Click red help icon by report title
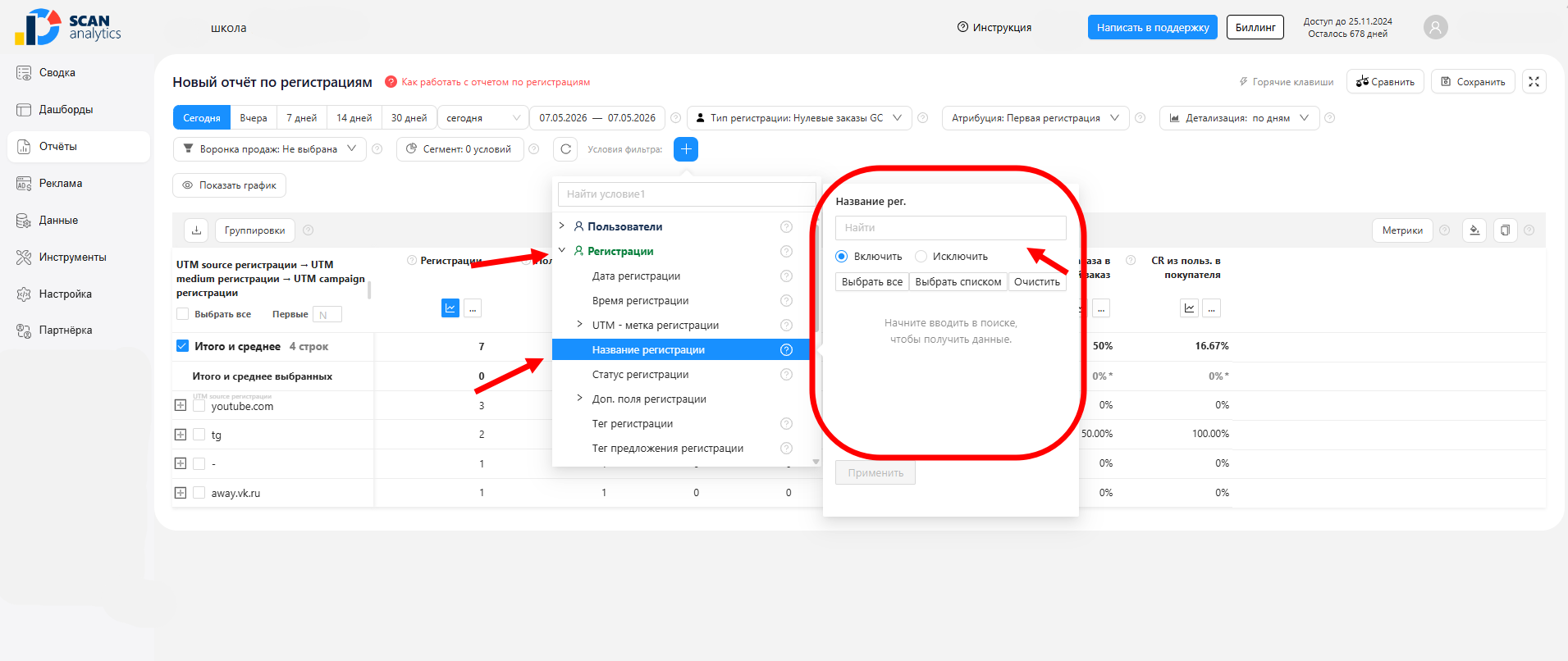This screenshot has height=661, width=1568. (x=391, y=82)
